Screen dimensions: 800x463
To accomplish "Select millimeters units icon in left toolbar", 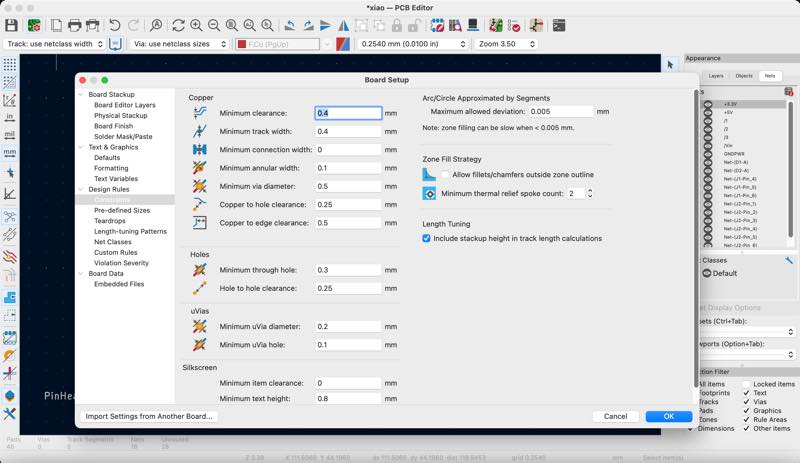I will [9, 152].
